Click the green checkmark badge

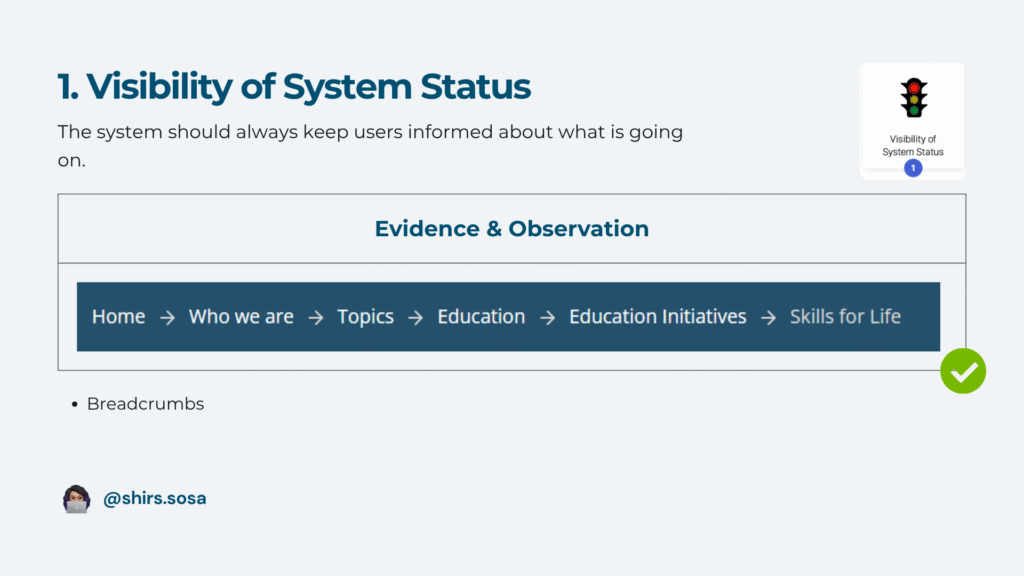tap(962, 372)
